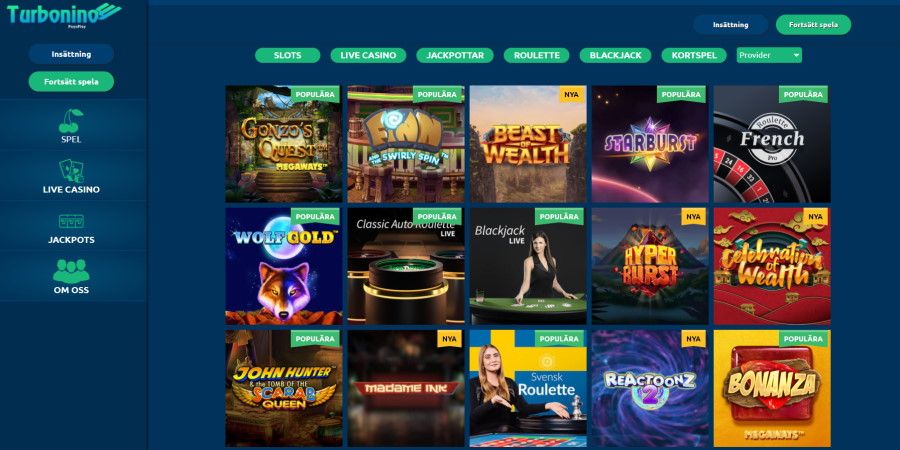The image size is (900, 450).
Task: Open Bonanza Megaways thumbnail
Action: click(772, 389)
